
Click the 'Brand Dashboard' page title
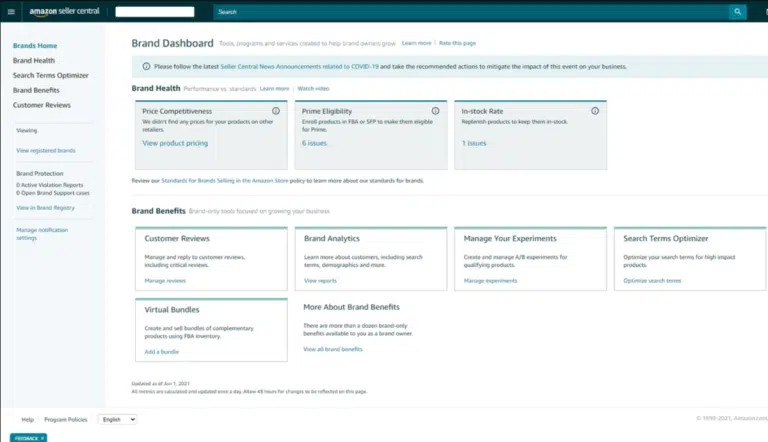point(172,43)
